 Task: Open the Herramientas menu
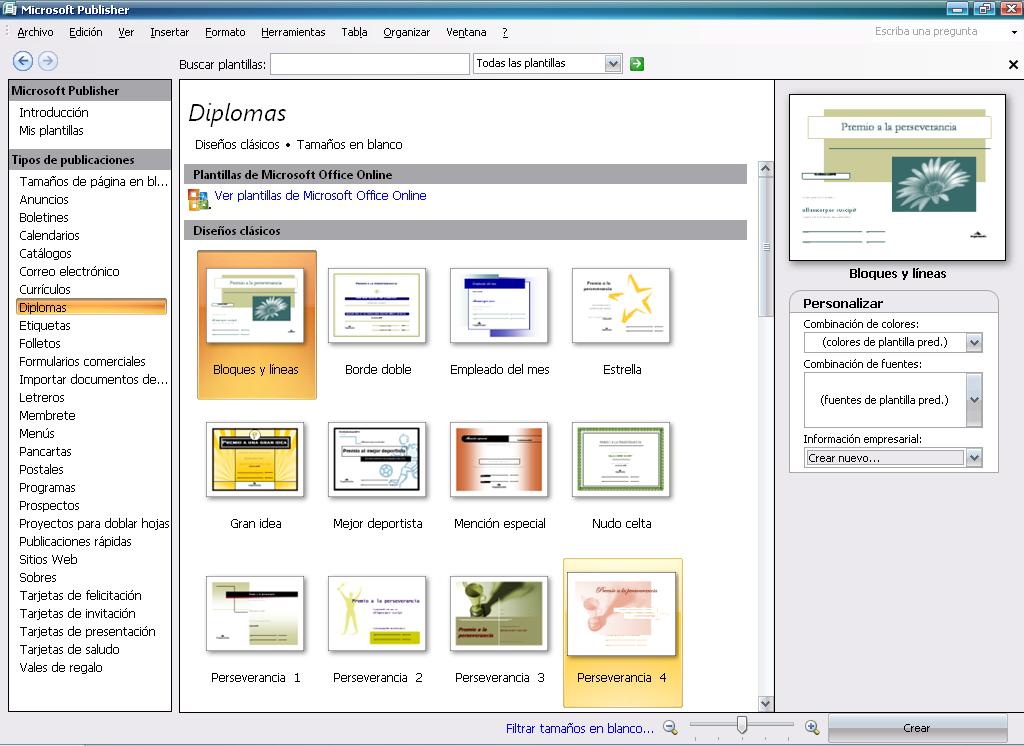click(x=293, y=32)
